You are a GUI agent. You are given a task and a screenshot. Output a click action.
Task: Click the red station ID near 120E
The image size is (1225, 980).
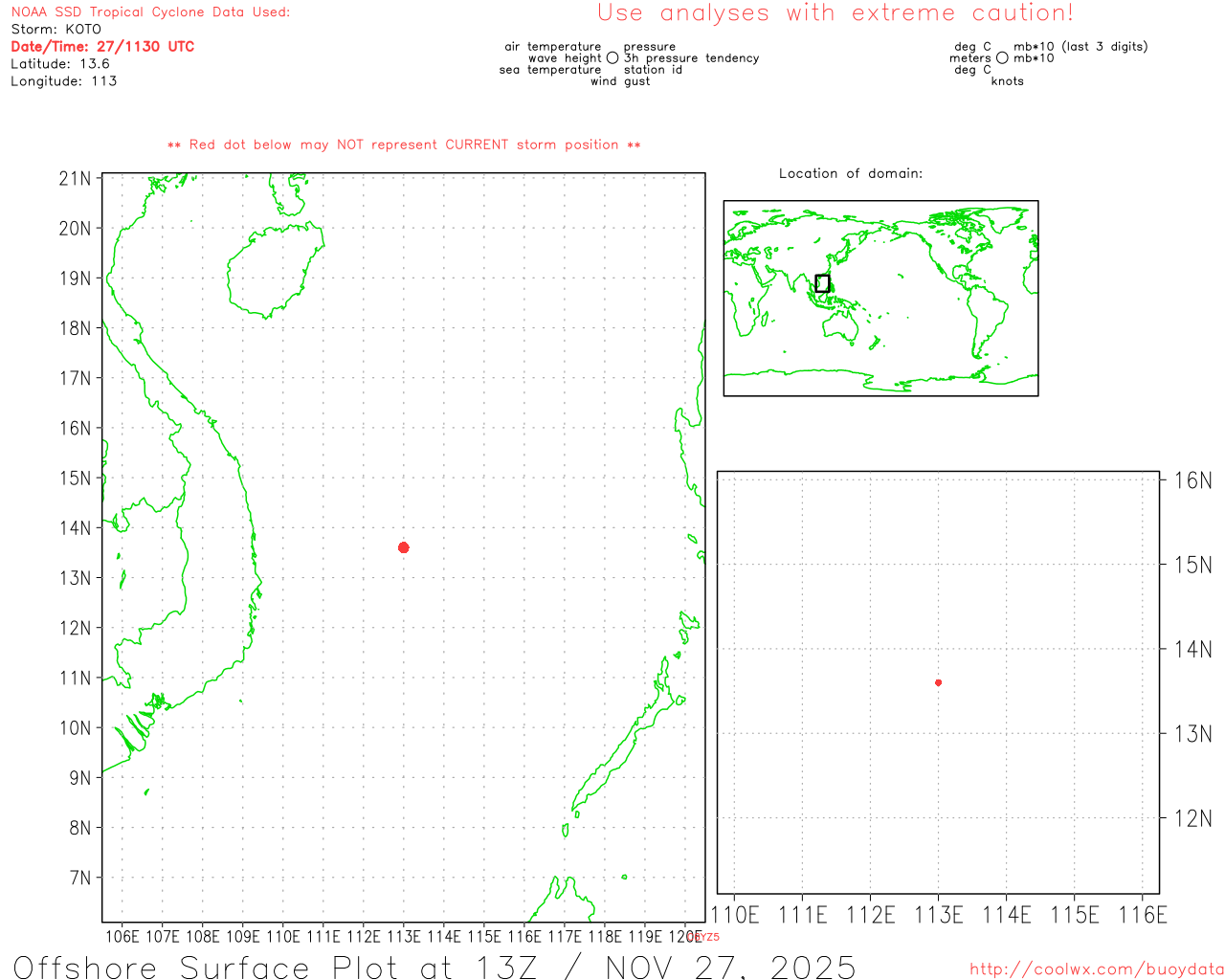pyautogui.click(x=704, y=937)
